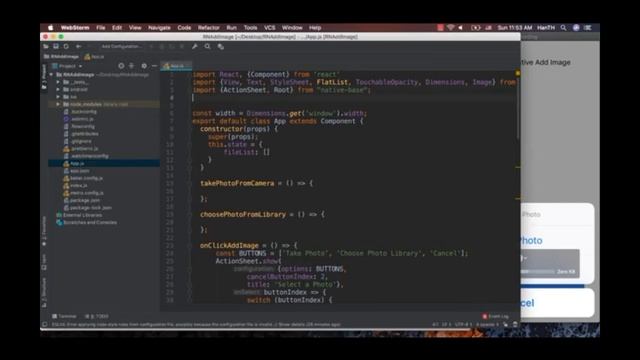Toggle the npm tool window side button
640x360 pixels.
pyautogui.click(x=44, y=262)
